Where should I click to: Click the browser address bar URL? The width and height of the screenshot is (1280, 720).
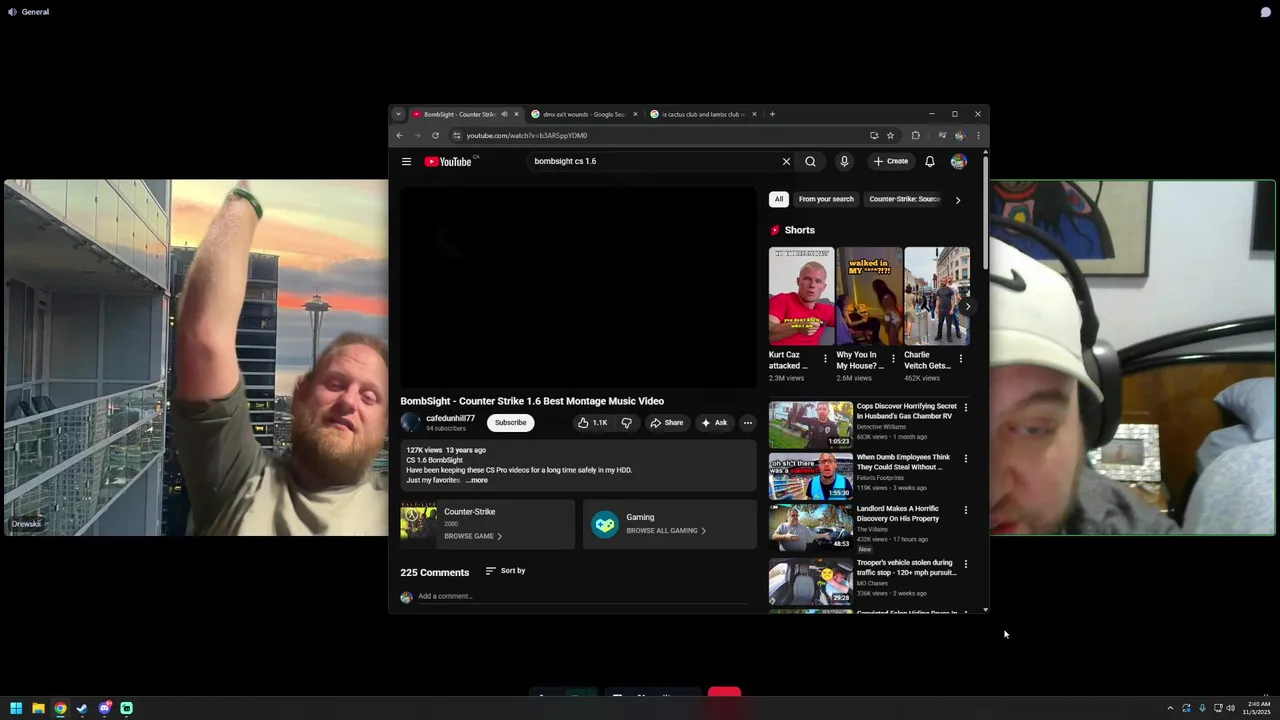pyautogui.click(x=526, y=135)
